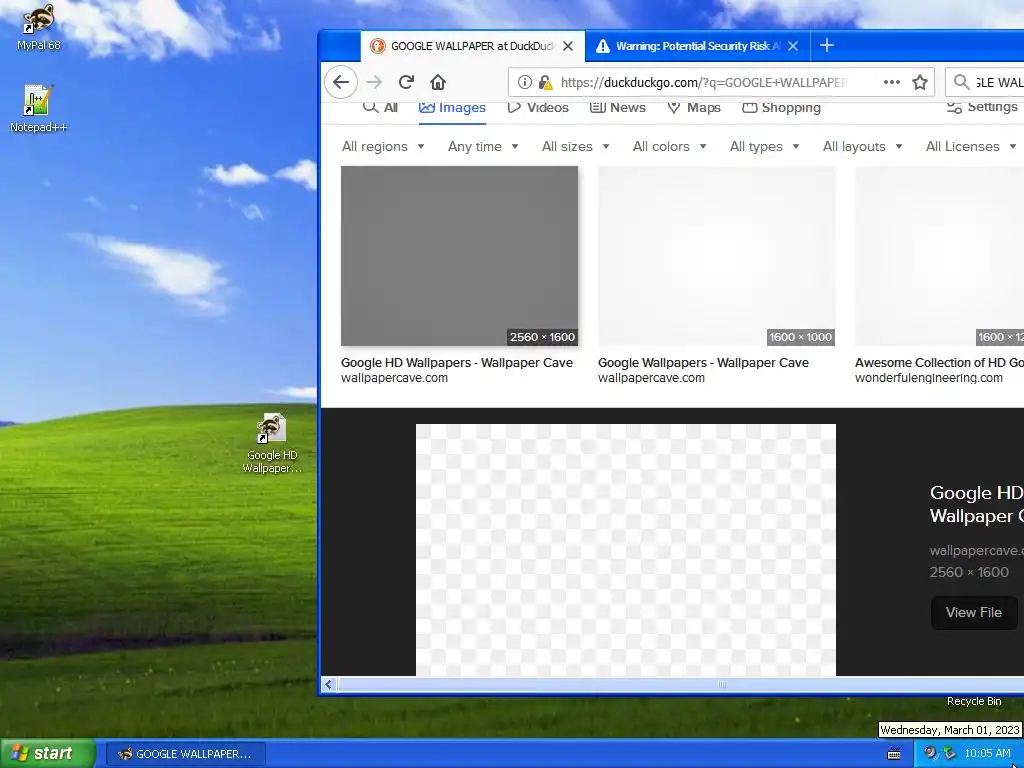Image resolution: width=1024 pixels, height=768 pixels.
Task: Open the Videos search category
Action: (x=538, y=108)
